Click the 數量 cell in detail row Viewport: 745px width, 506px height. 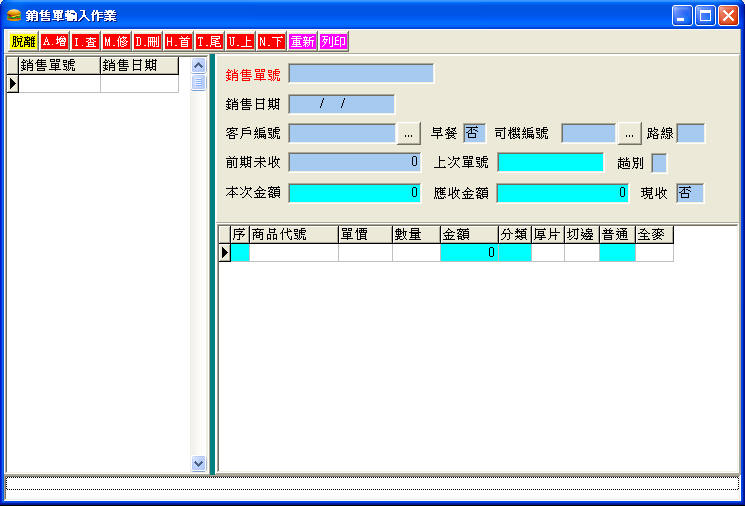(416, 253)
